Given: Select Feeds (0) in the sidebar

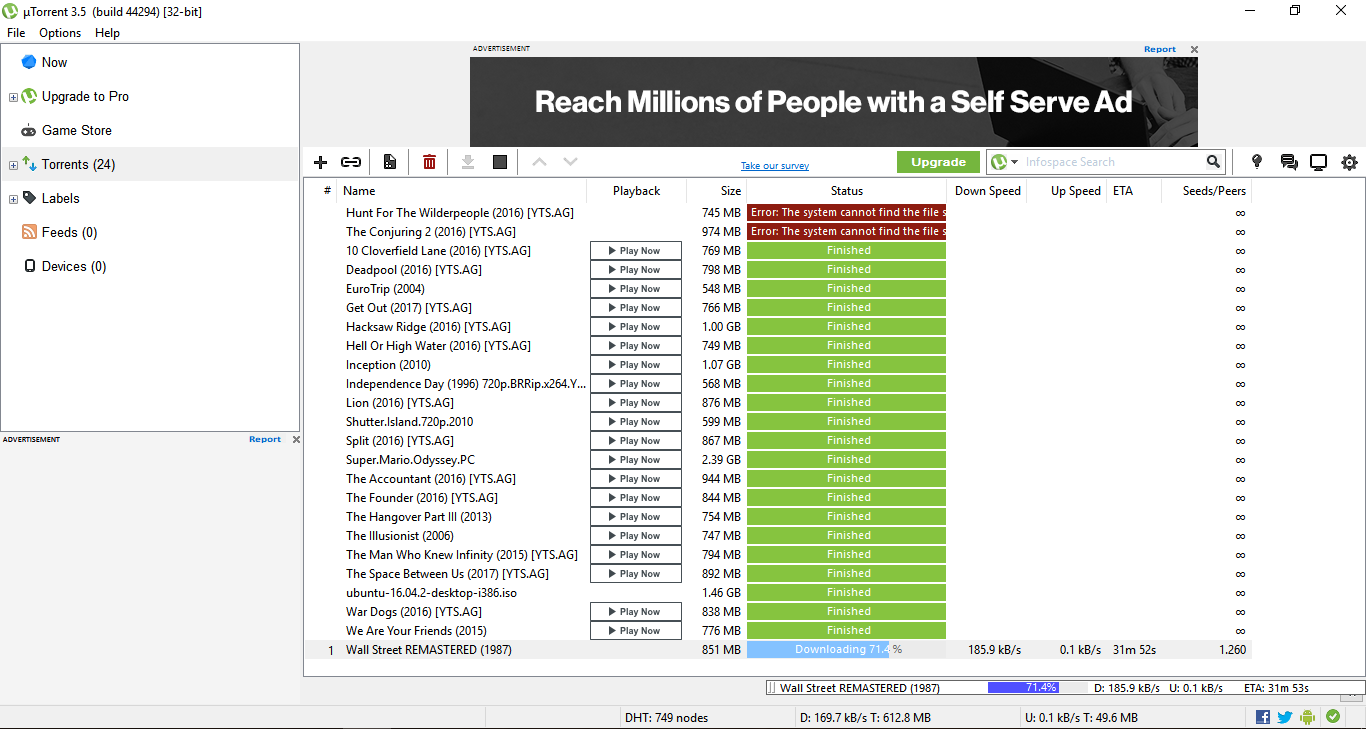Looking at the screenshot, I should (x=69, y=232).
